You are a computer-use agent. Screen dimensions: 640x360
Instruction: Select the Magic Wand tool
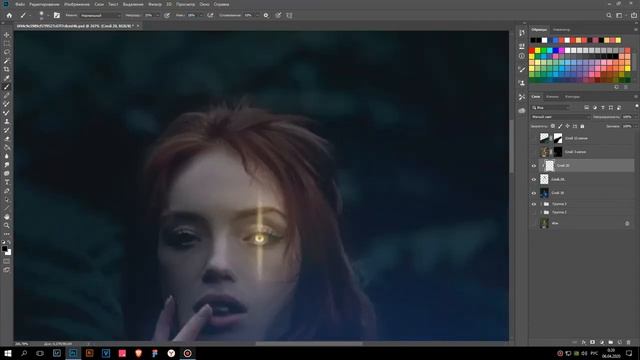tap(7, 61)
